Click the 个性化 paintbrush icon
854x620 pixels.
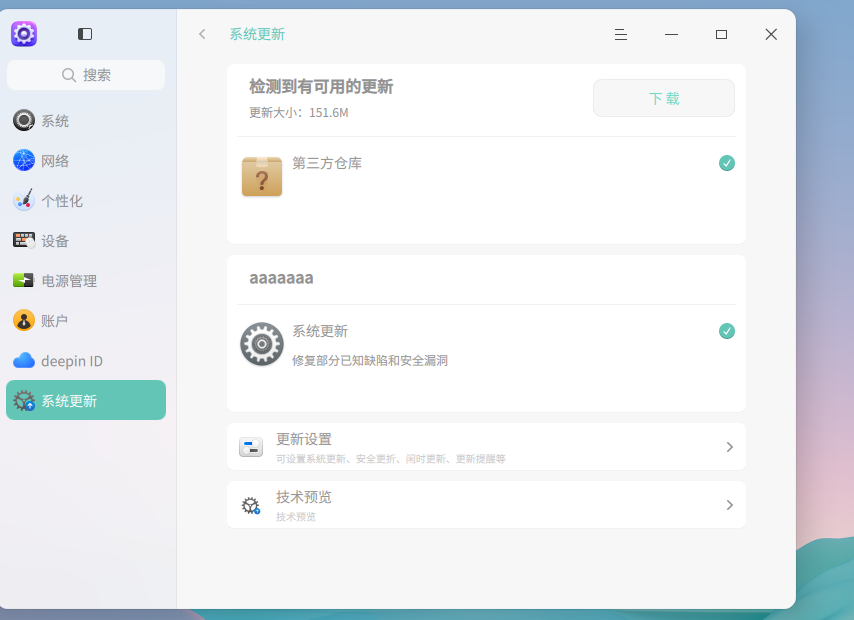[x=24, y=200]
